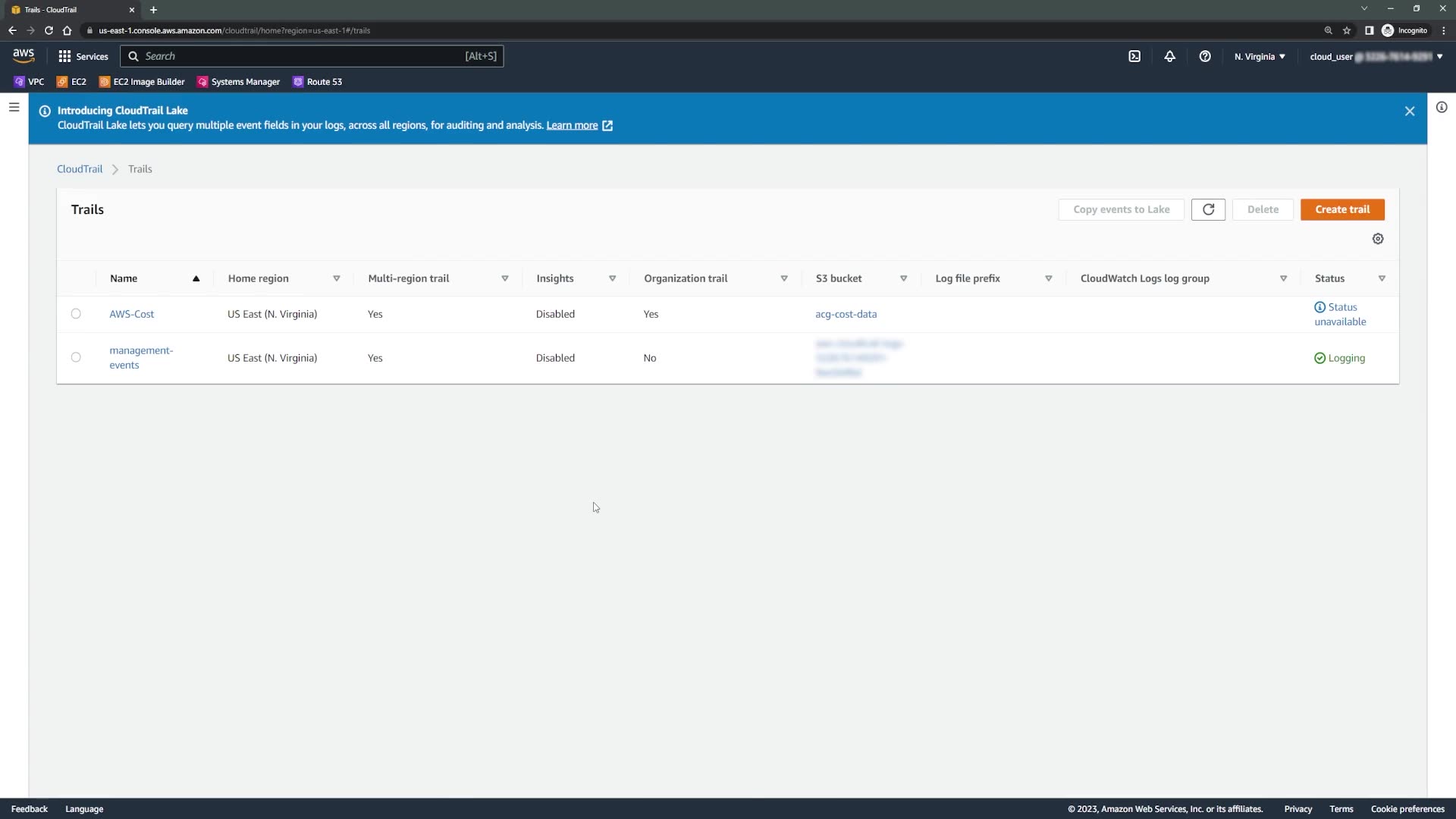Open the side navigation hamburger menu

tap(14, 108)
